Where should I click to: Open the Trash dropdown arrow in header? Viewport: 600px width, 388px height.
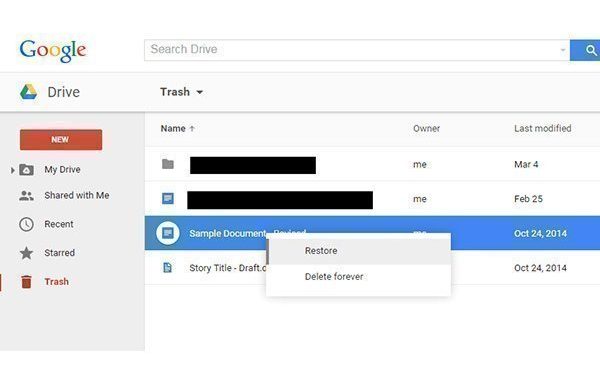click(x=199, y=92)
